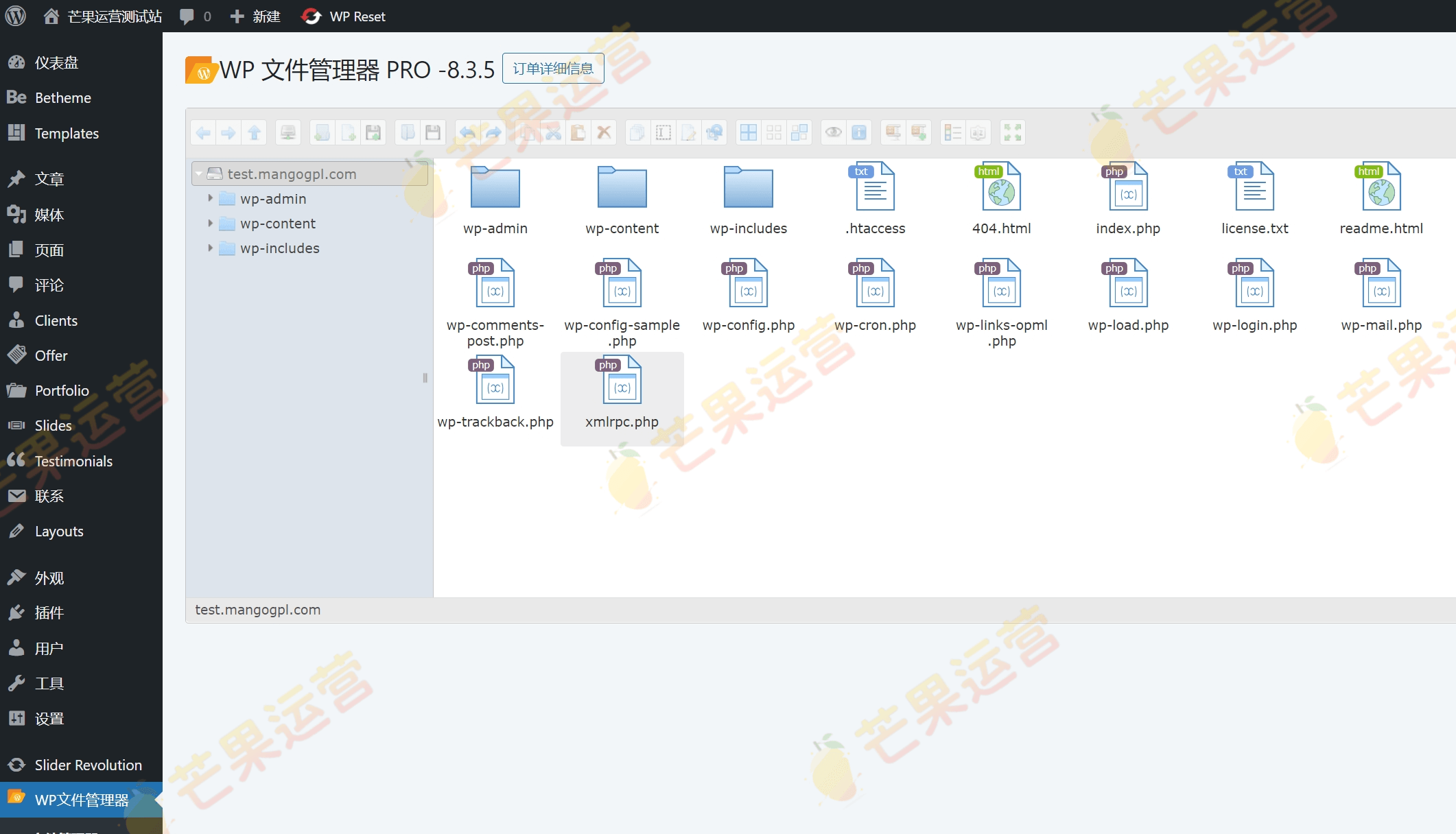Expand the wp-includes folder in the tree
The height and width of the screenshot is (834, 1456).
point(210,248)
